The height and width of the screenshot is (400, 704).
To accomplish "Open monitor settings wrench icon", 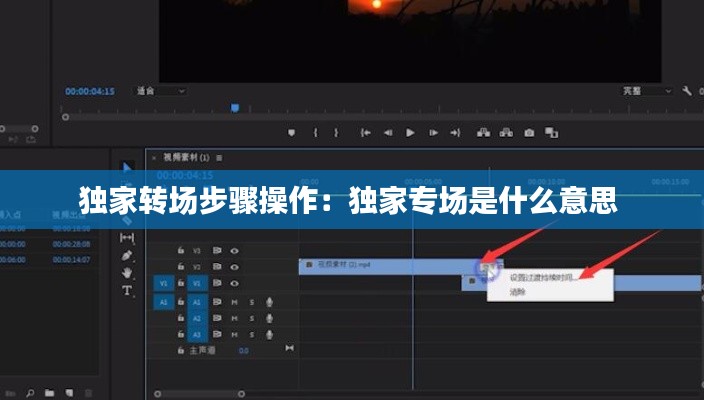I will tap(687, 91).
